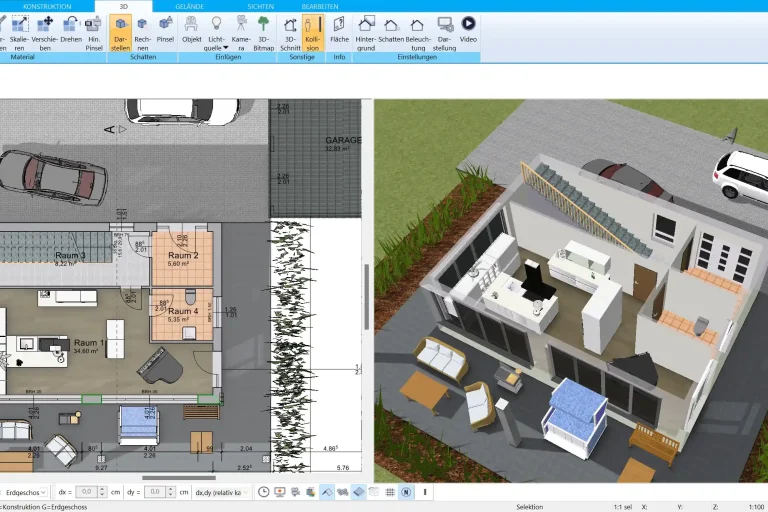This screenshot has width=768, height=512.
Task: Select Raum 4 label in floor plan
Action: click(x=183, y=311)
